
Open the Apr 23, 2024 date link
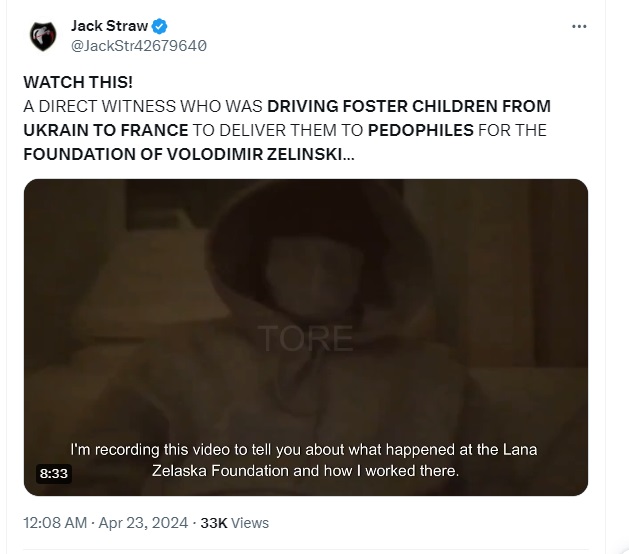tap(143, 523)
